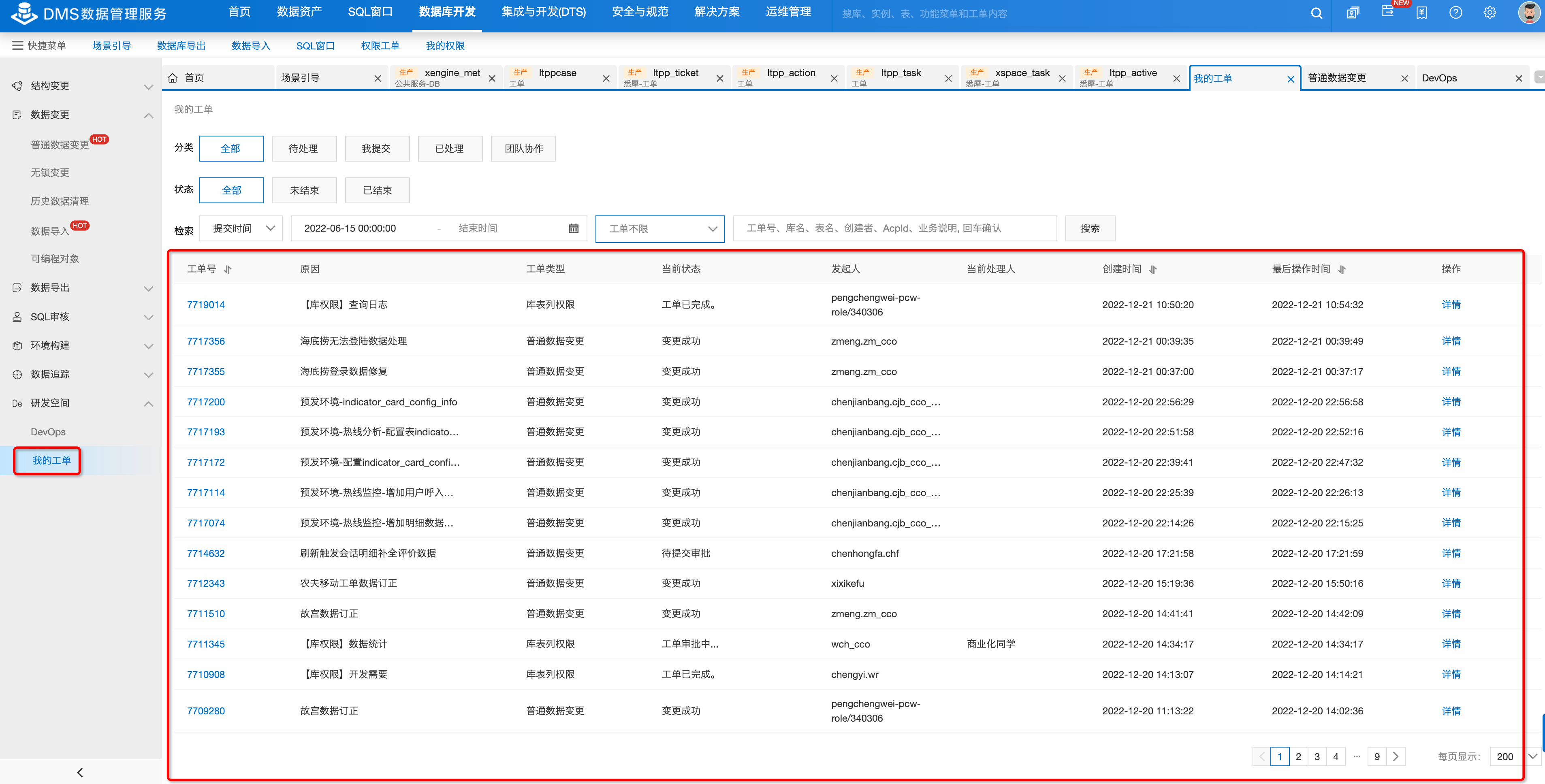Select 全部 status filter

coord(231,190)
